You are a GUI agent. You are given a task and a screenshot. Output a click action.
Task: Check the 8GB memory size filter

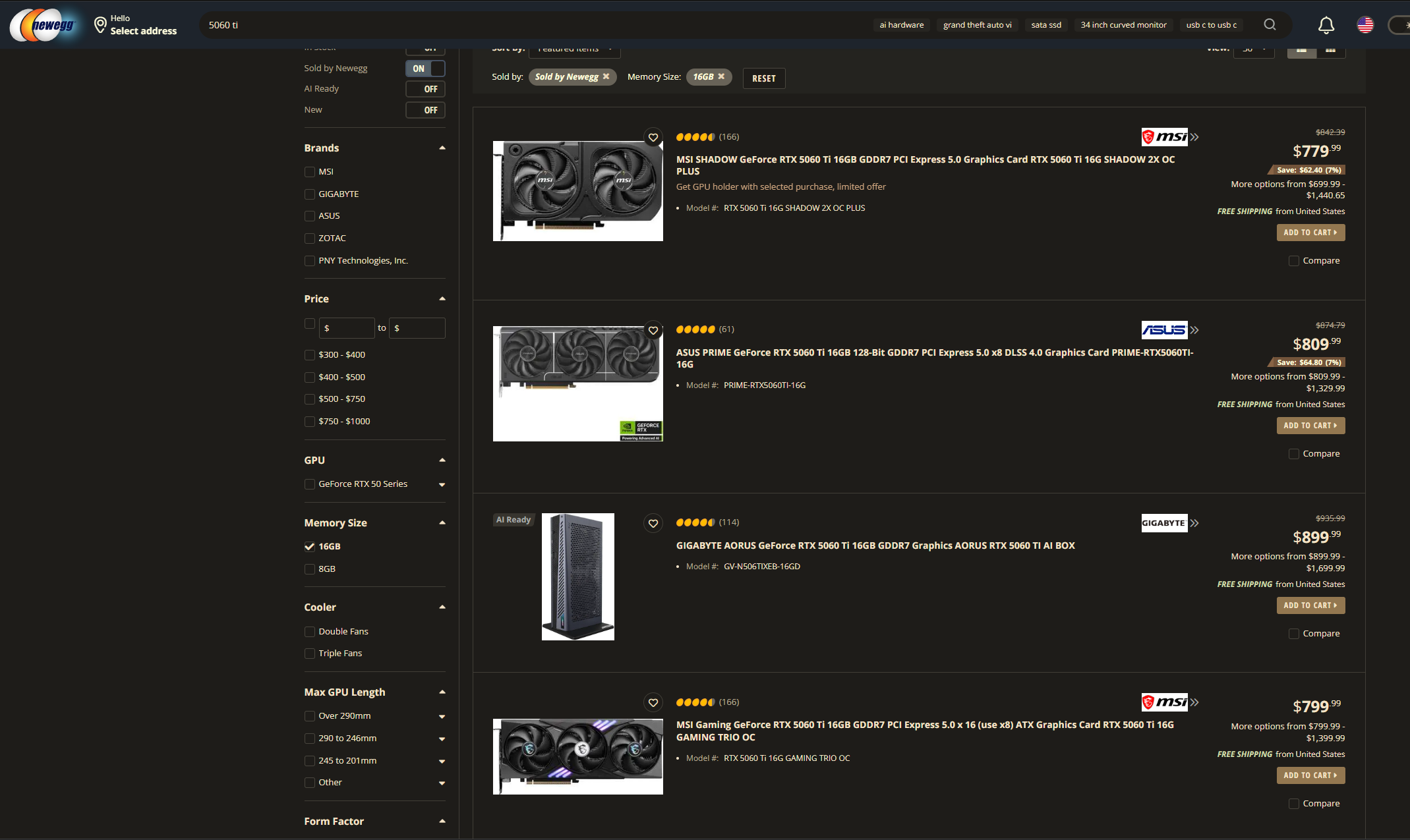point(310,569)
